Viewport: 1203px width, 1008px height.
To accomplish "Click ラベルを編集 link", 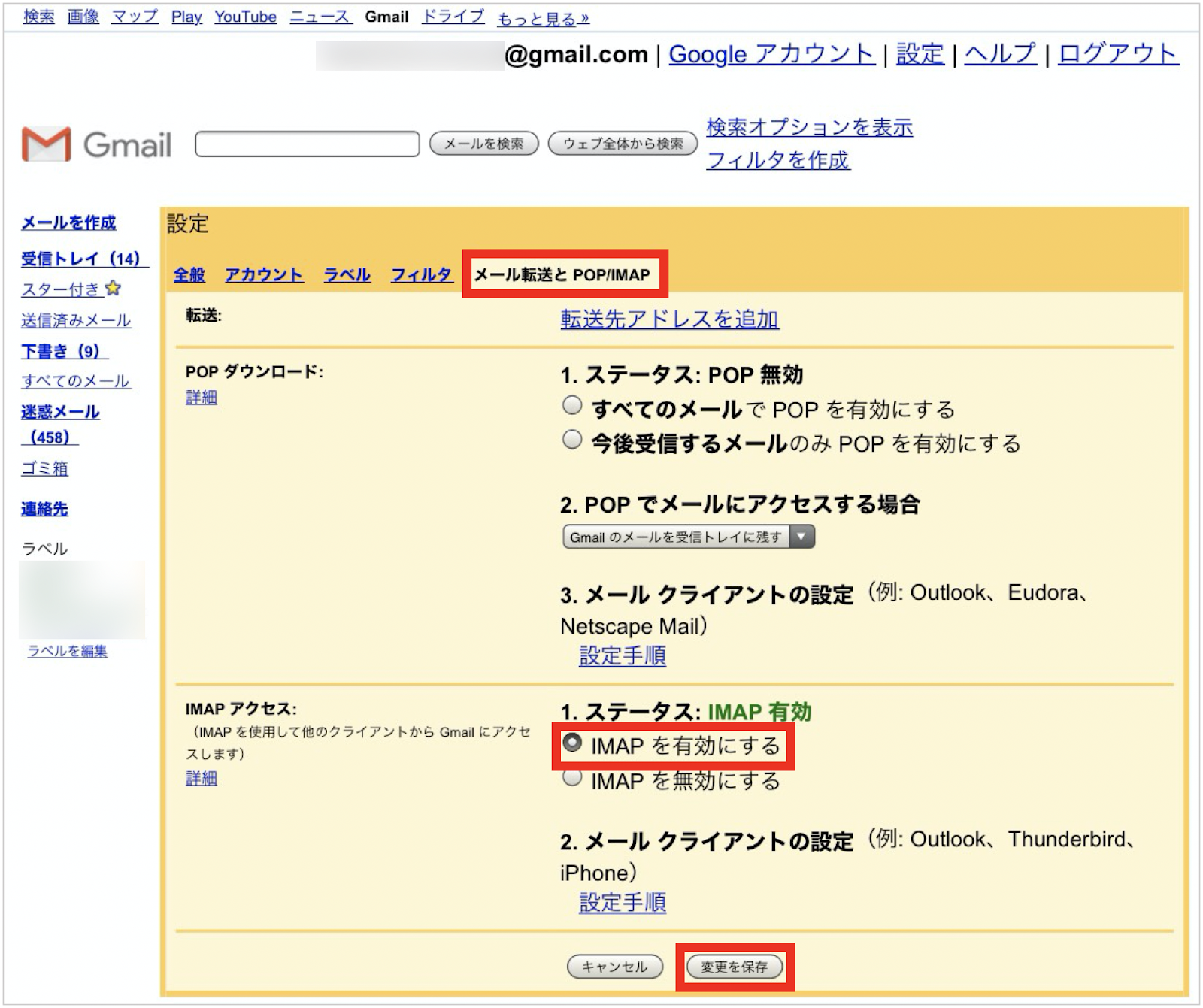I will 68,652.
